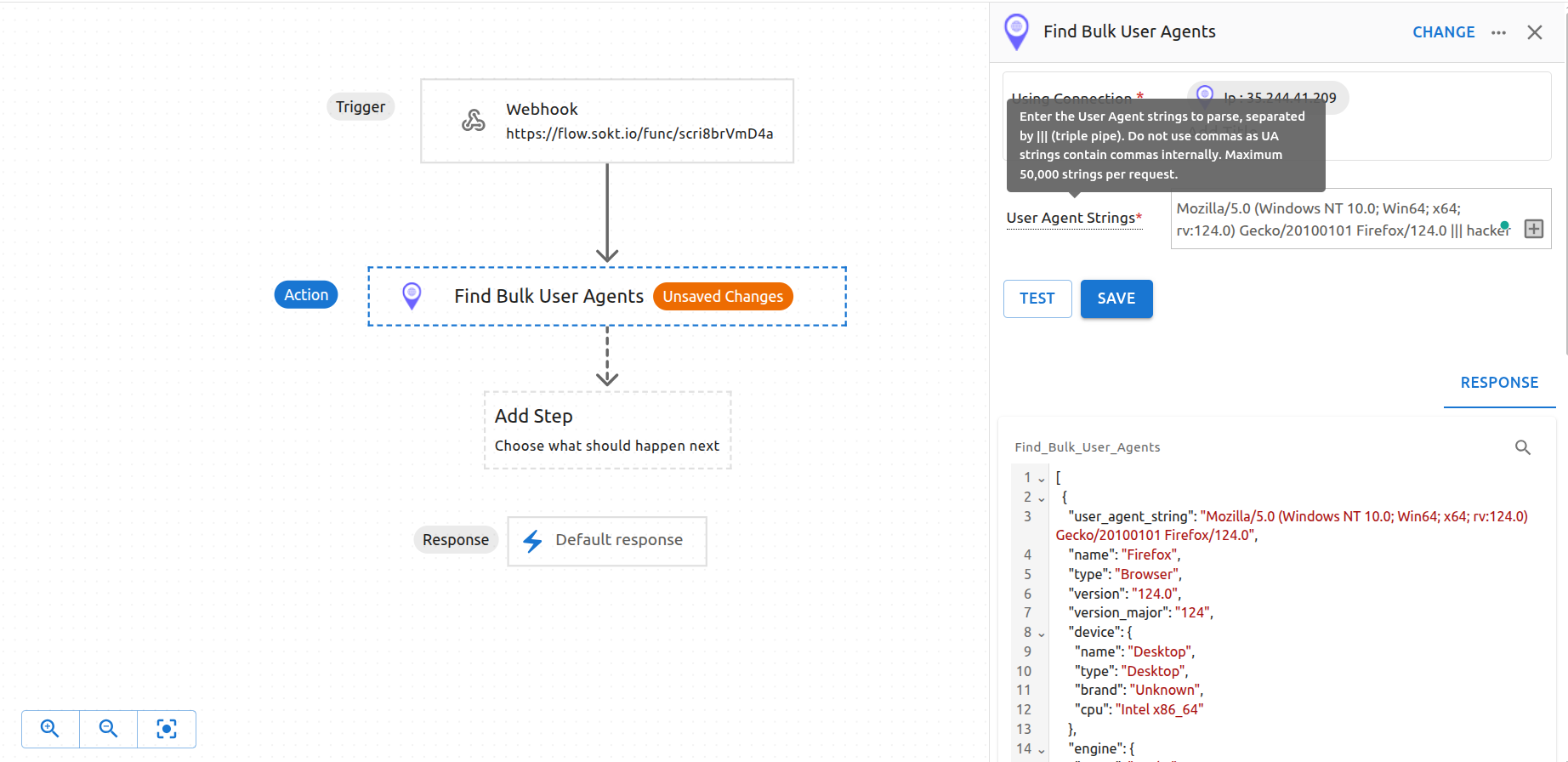Click the Trigger label badge

[x=361, y=107]
